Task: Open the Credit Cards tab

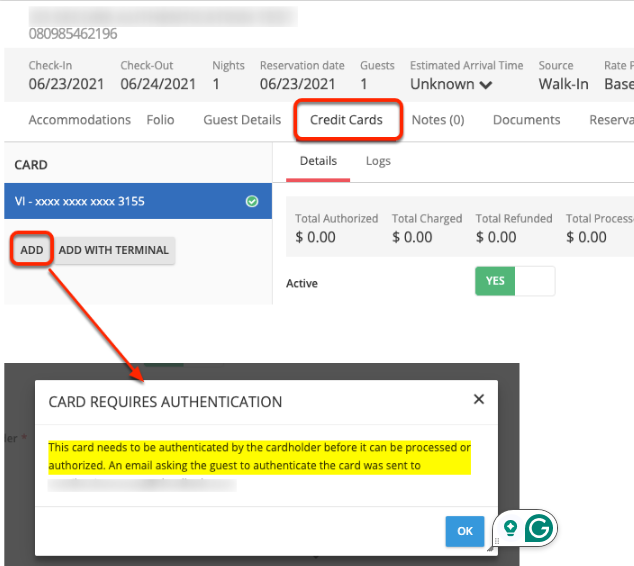Action: pyautogui.click(x=346, y=120)
